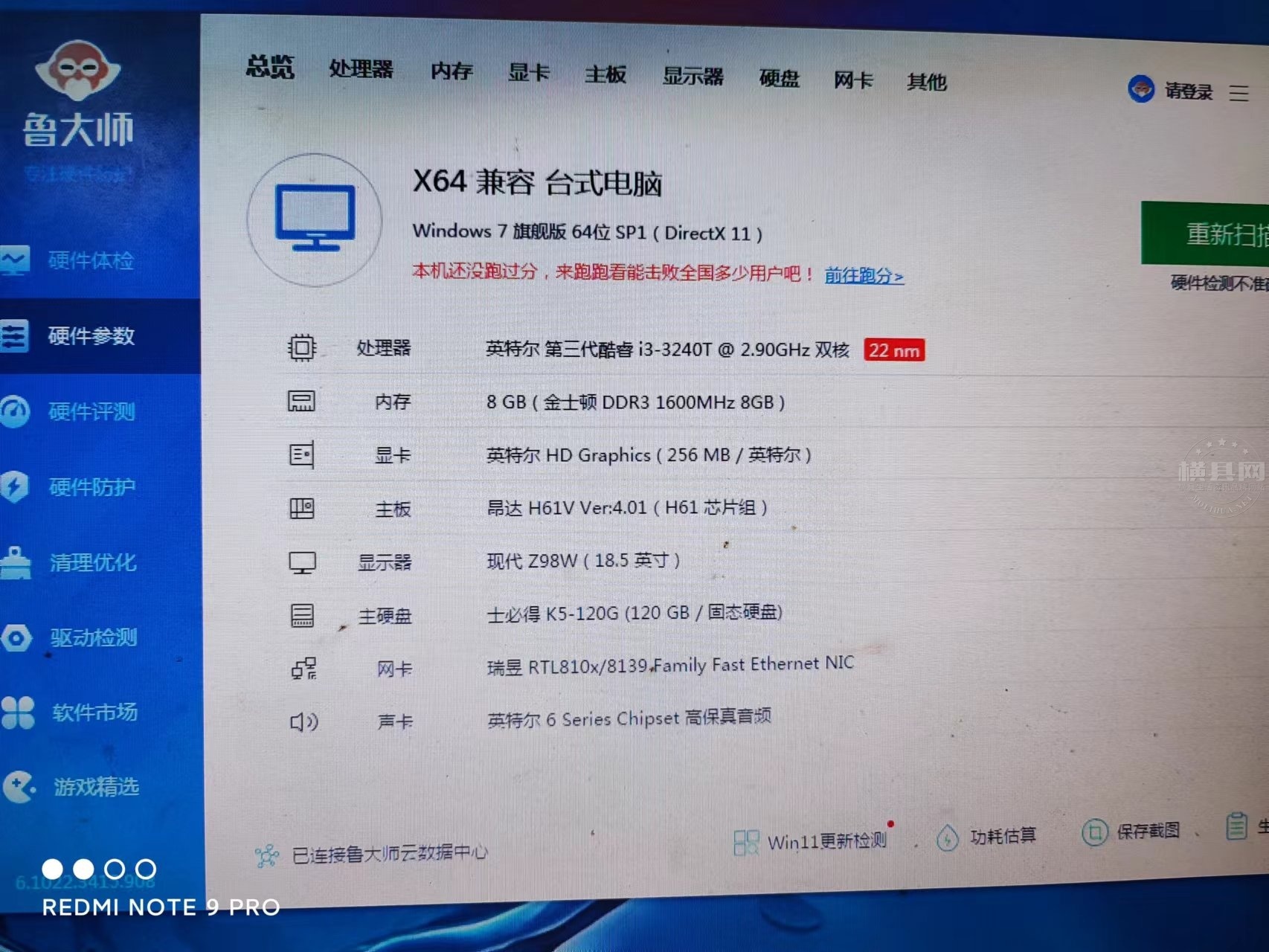Switch to the 主板 tab
This screenshot has height=952, width=1269.
coord(605,74)
